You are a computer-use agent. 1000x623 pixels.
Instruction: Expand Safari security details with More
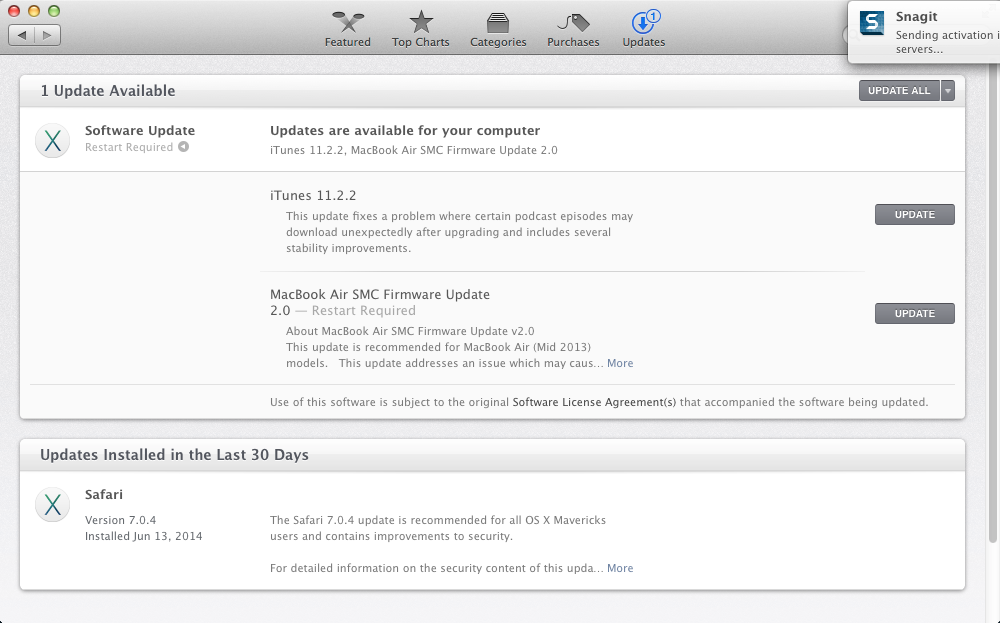pos(620,568)
